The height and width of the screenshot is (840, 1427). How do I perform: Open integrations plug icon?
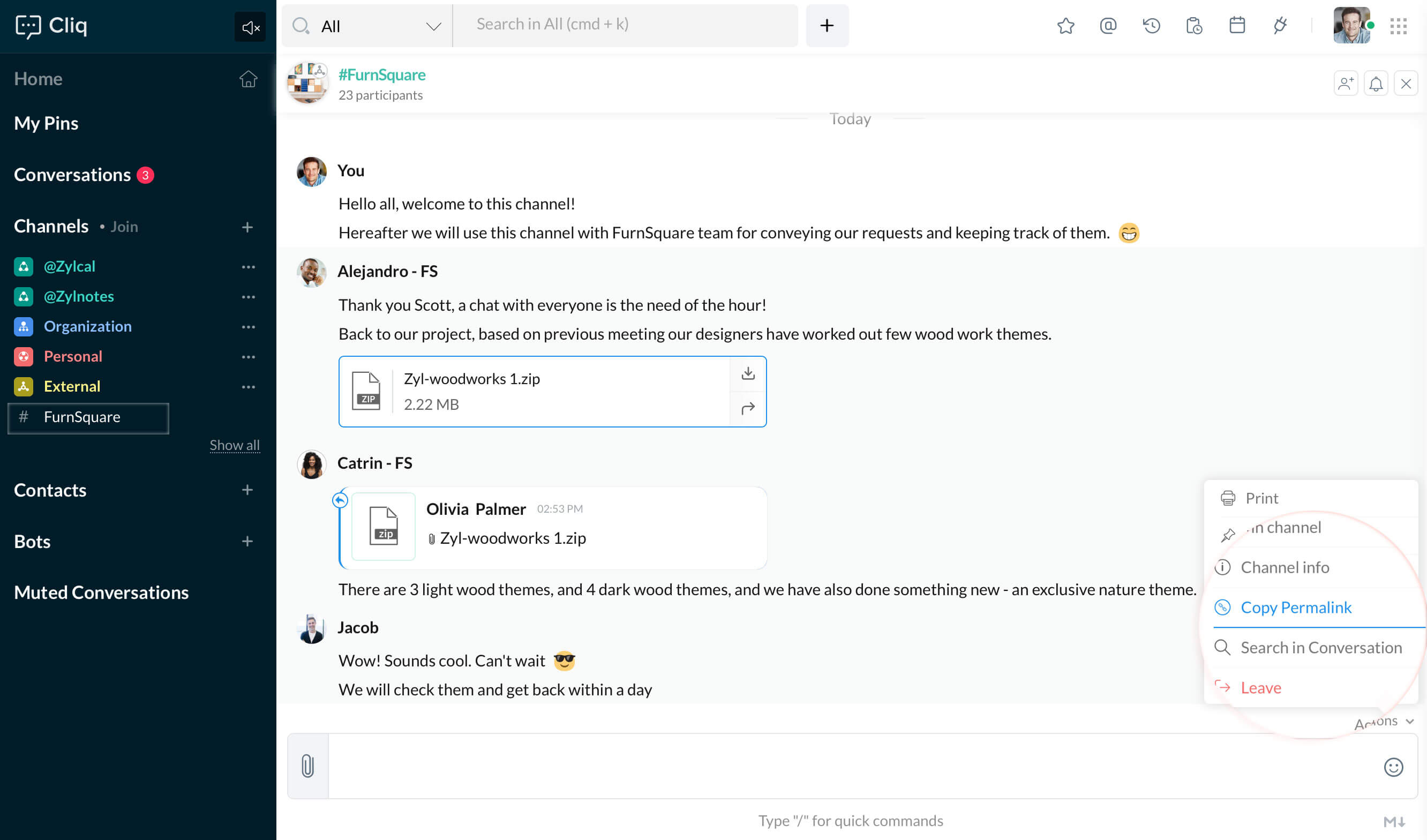point(1280,26)
